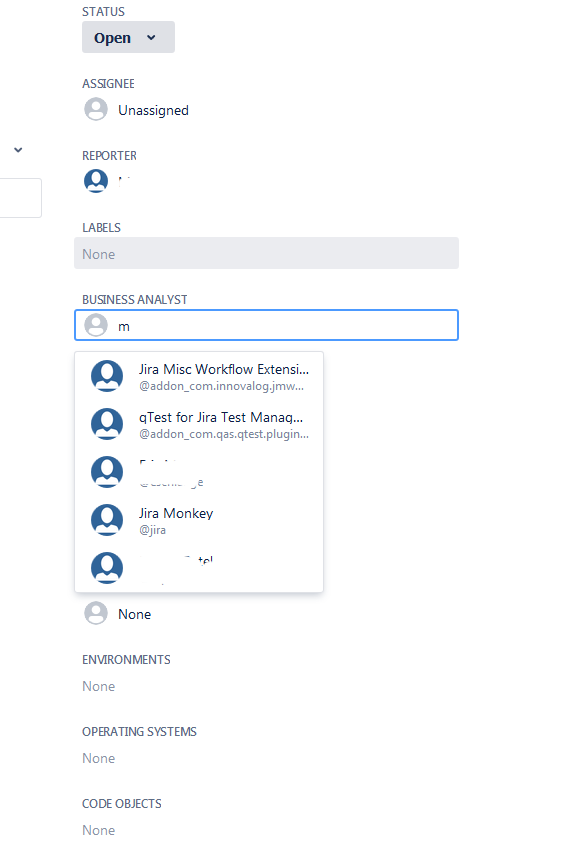588x856 pixels.
Task: Click the Operating Systems None value
Action: click(x=98, y=758)
